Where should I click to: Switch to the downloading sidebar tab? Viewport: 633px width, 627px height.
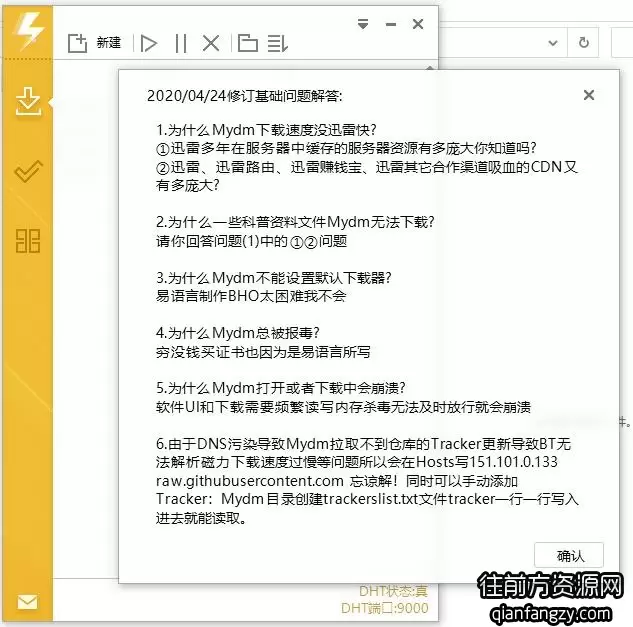(x=28, y=101)
